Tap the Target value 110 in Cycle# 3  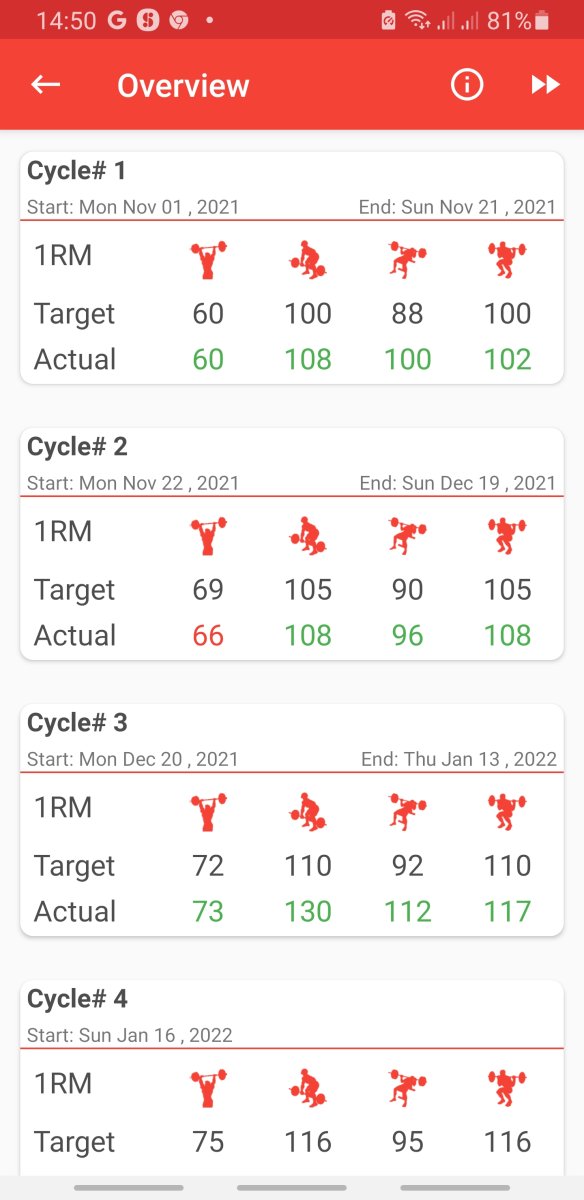307,865
